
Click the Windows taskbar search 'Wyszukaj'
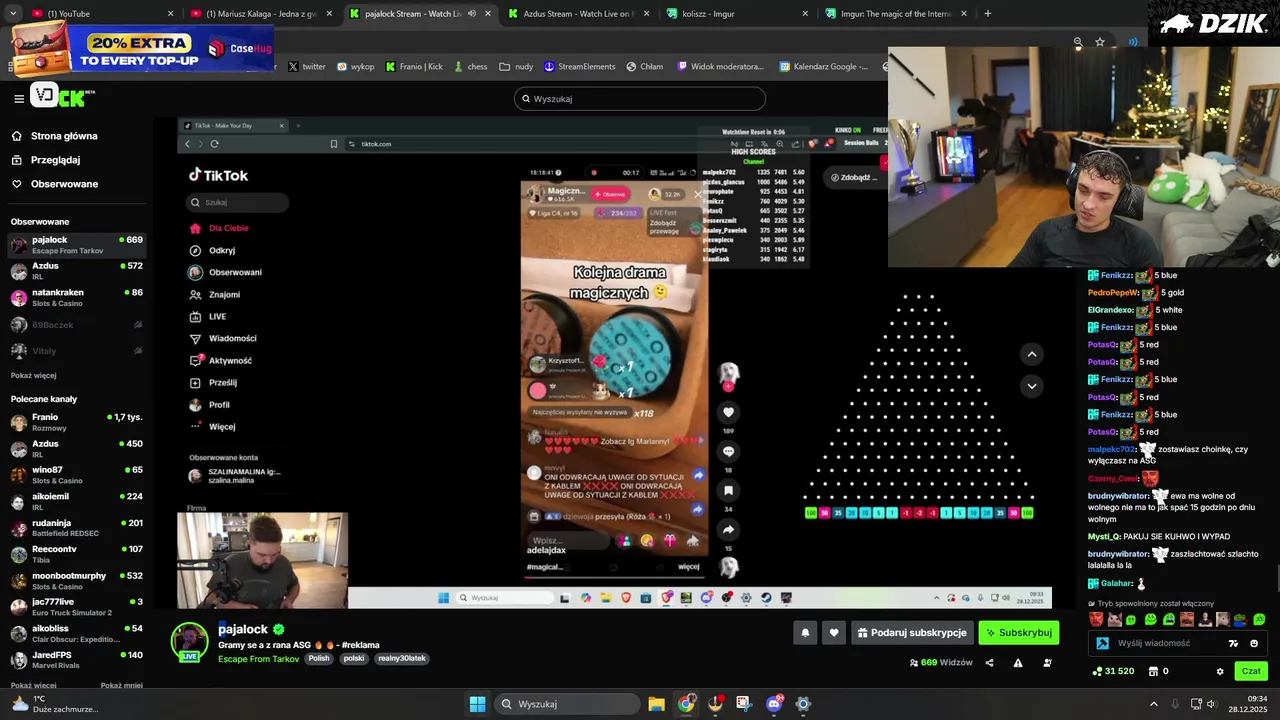click(x=568, y=704)
